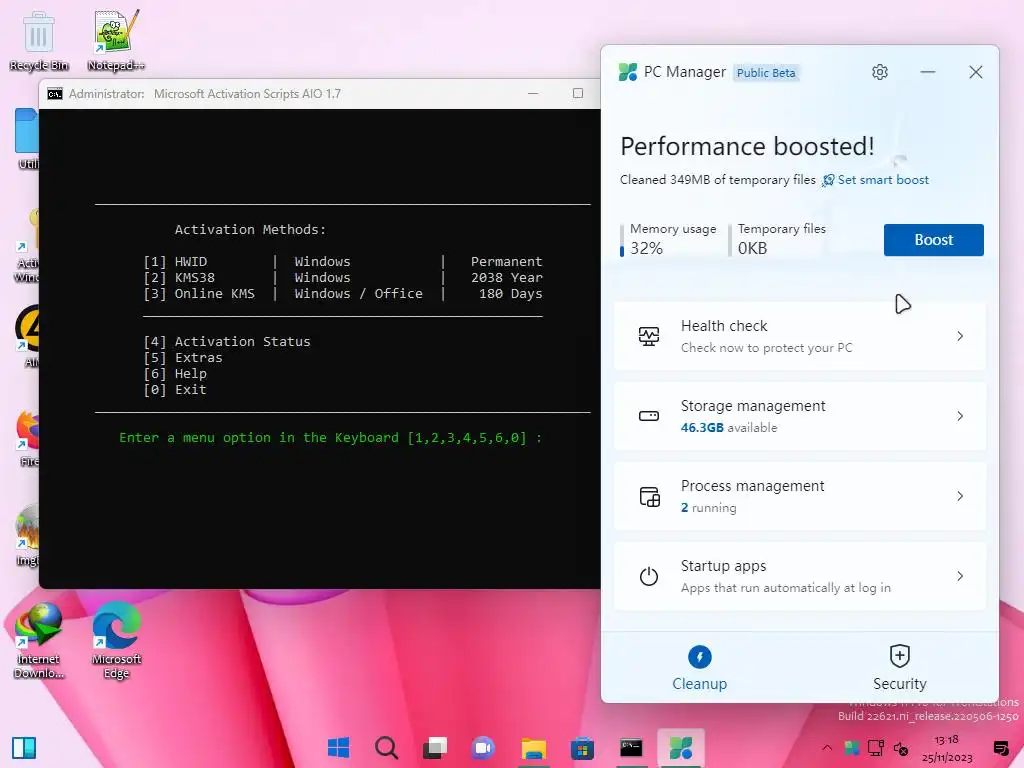Switch to the Security tab

(899, 667)
